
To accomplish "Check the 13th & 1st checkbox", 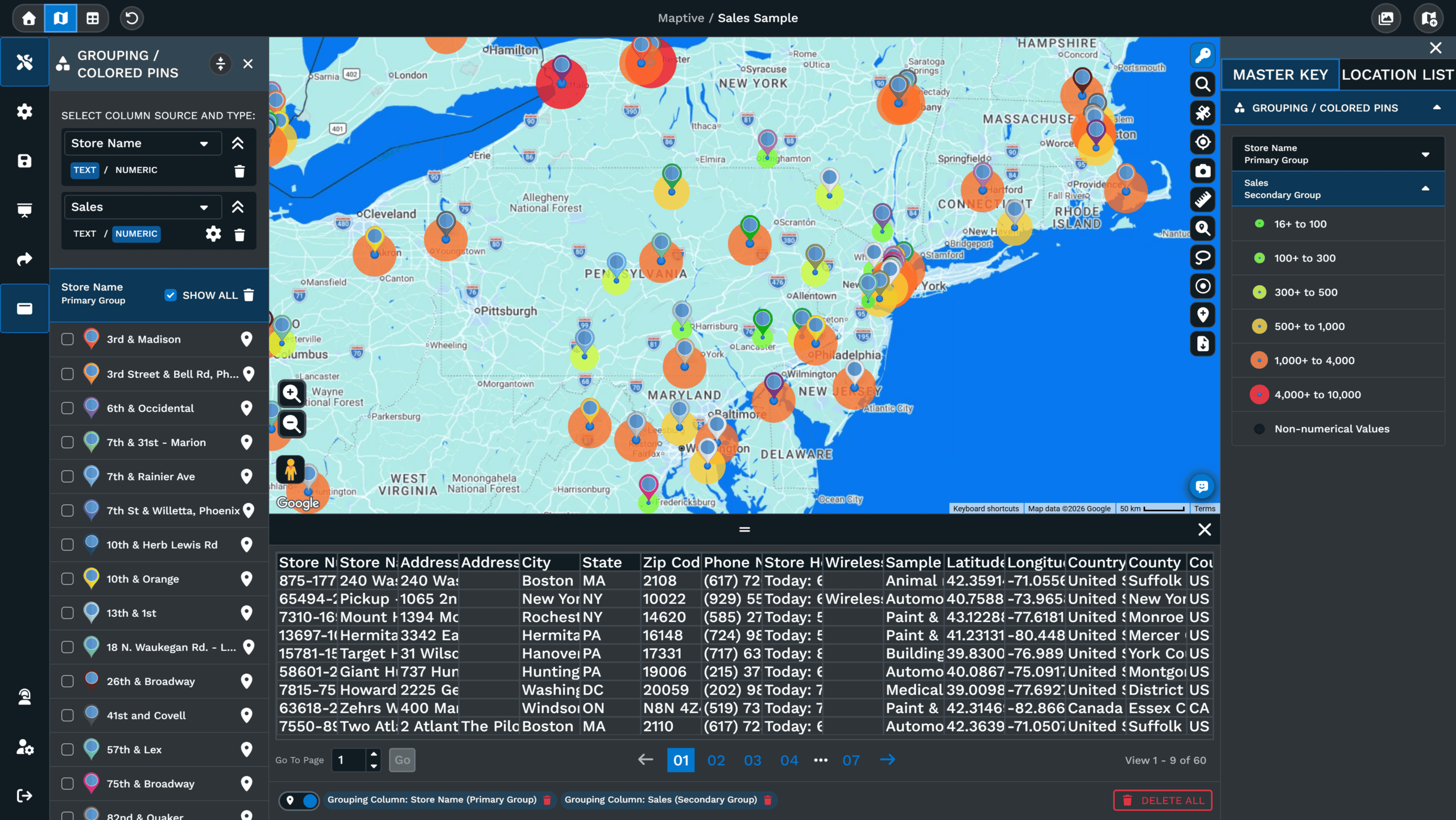I will [x=68, y=613].
